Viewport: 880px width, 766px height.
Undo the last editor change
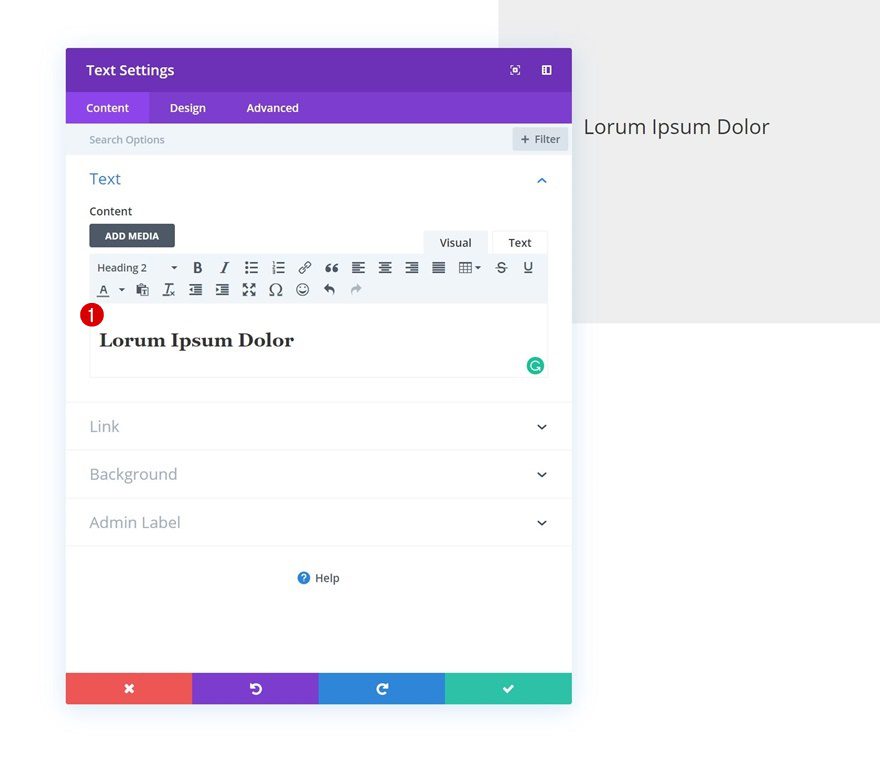[329, 289]
